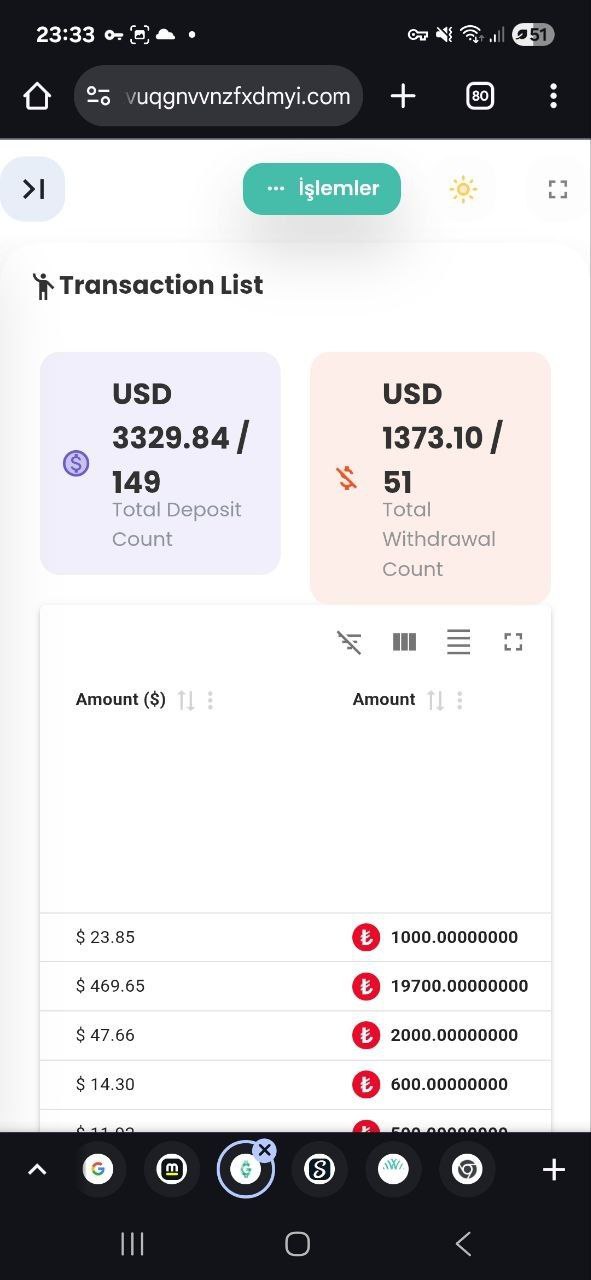Sort by Amount ($) column arrows
The height and width of the screenshot is (1280, 591).
coord(186,700)
